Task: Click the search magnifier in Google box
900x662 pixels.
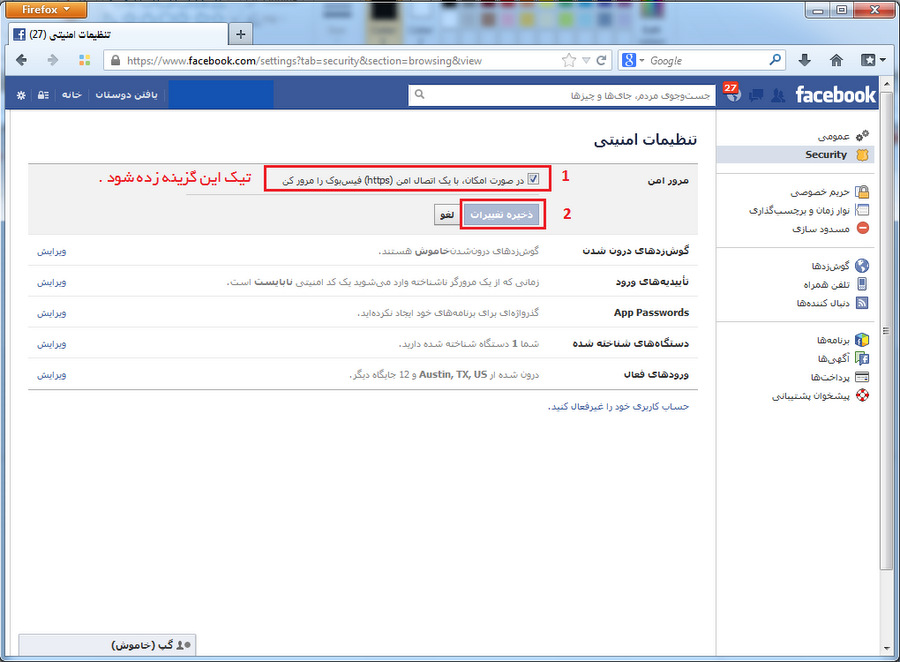Action: [775, 60]
